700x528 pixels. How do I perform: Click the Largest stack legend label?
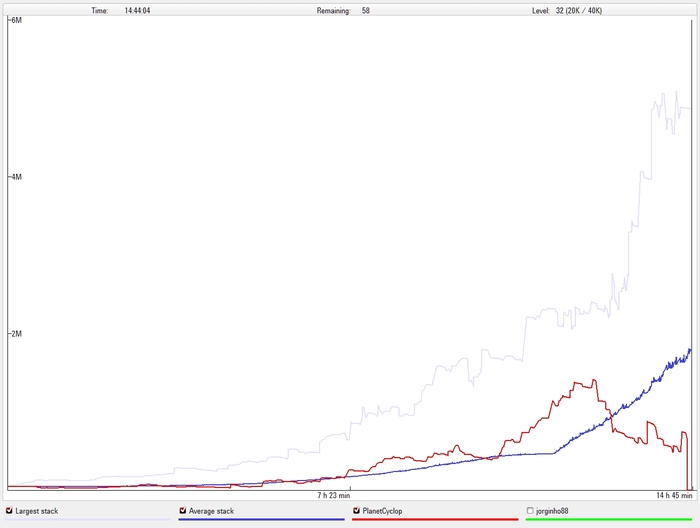(x=37, y=511)
